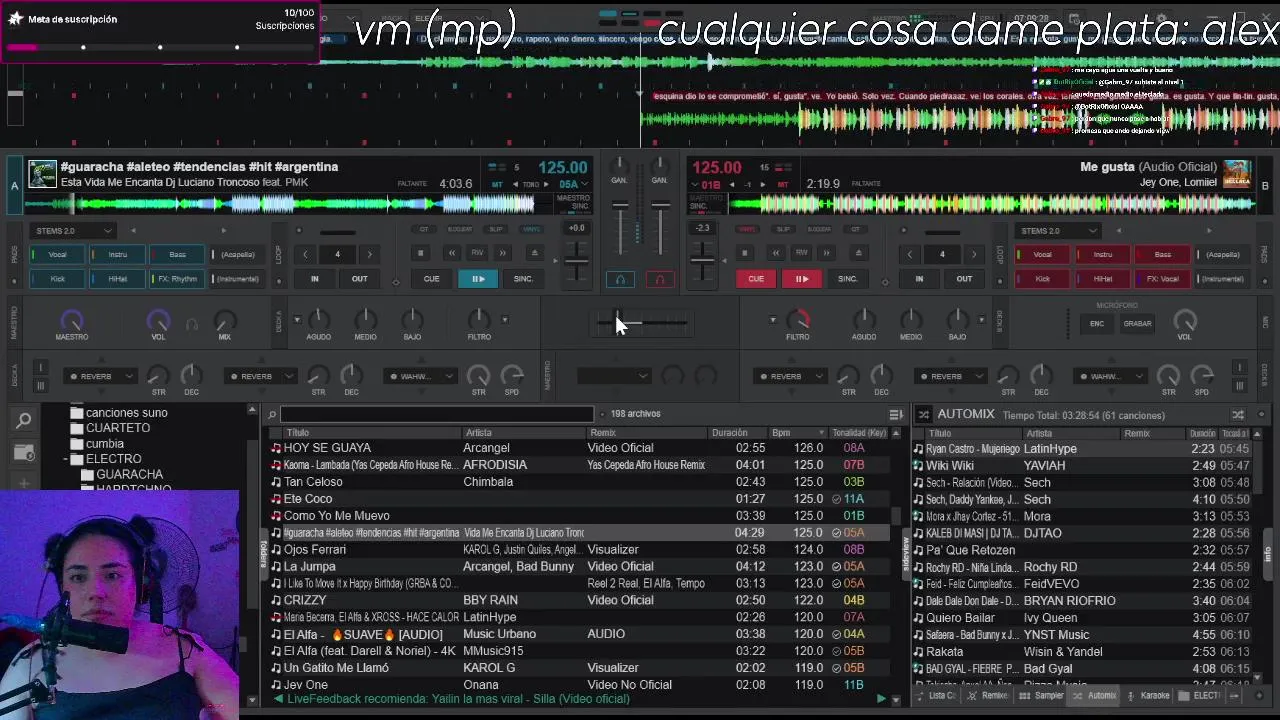The image size is (1280, 720).
Task: Open the dropdown arrow beside deck A FILTRO
Action: point(504,320)
